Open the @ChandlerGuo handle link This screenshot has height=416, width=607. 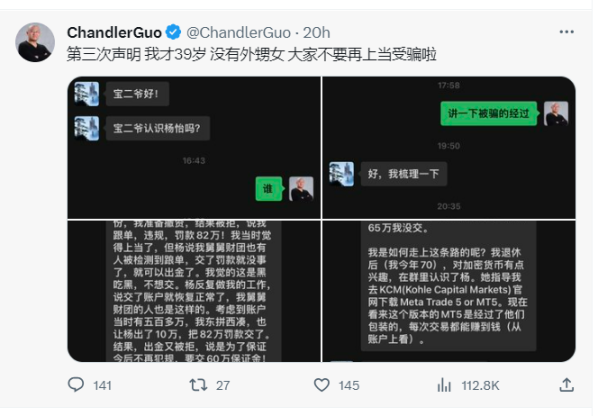pyautogui.click(x=238, y=33)
